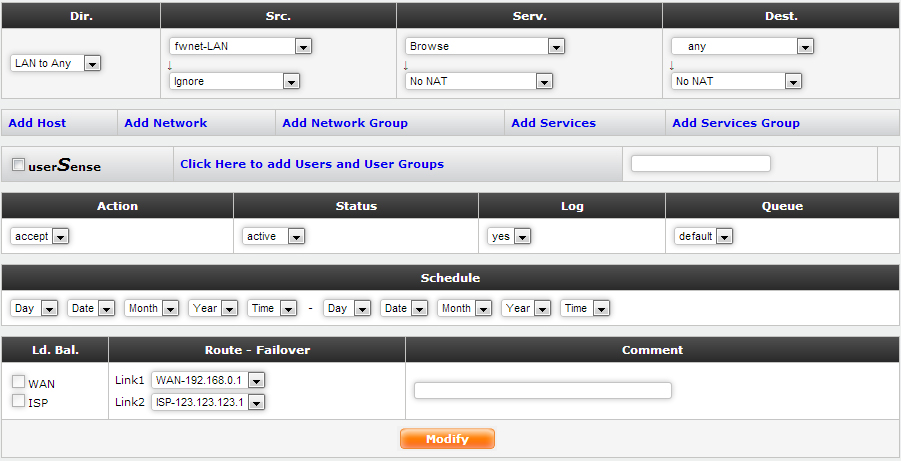Viewport: 901px width, 461px height.
Task: Click the Add Host link
Action: [x=37, y=123]
